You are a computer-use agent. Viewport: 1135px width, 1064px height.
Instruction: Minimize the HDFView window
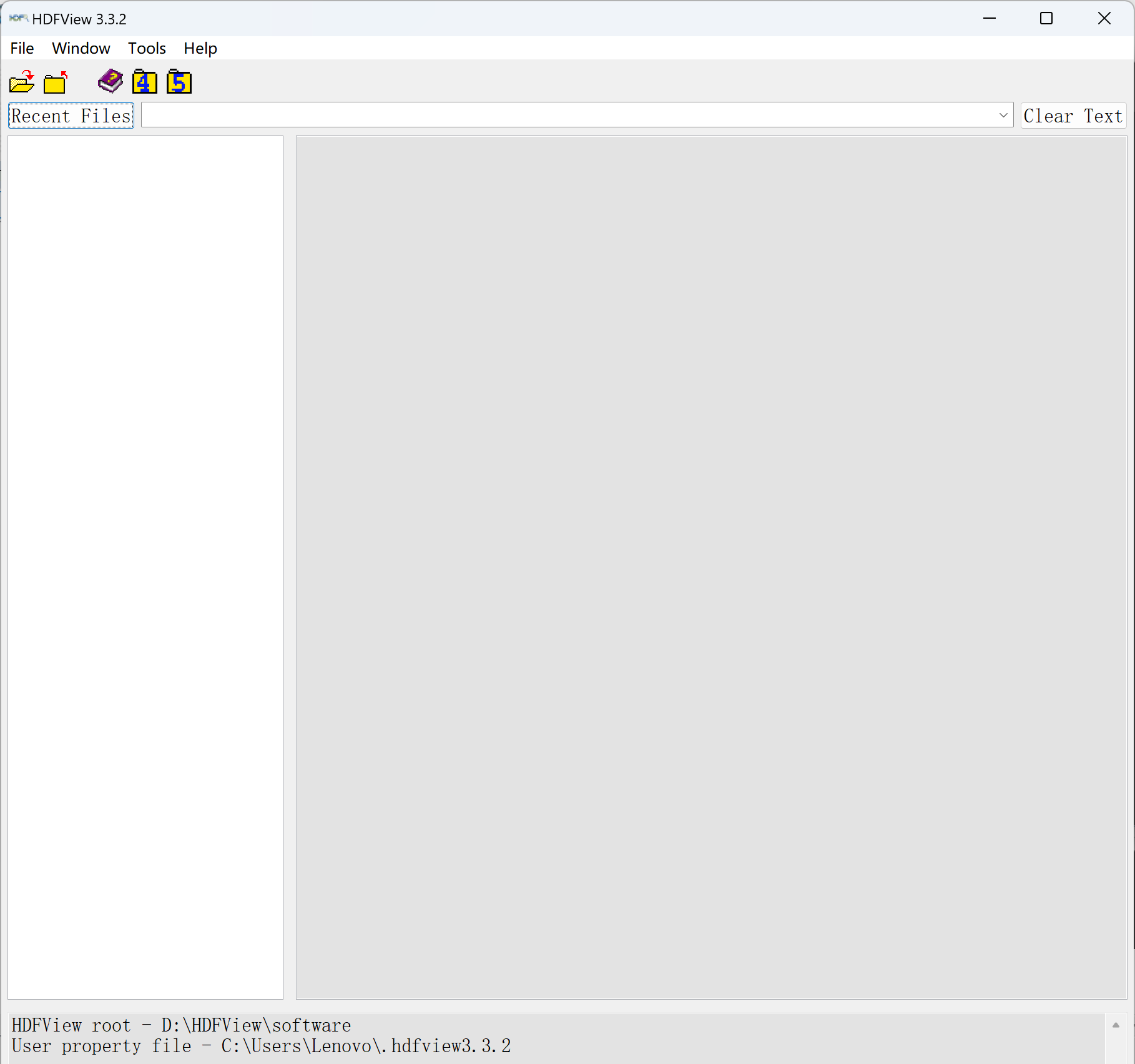[x=990, y=19]
